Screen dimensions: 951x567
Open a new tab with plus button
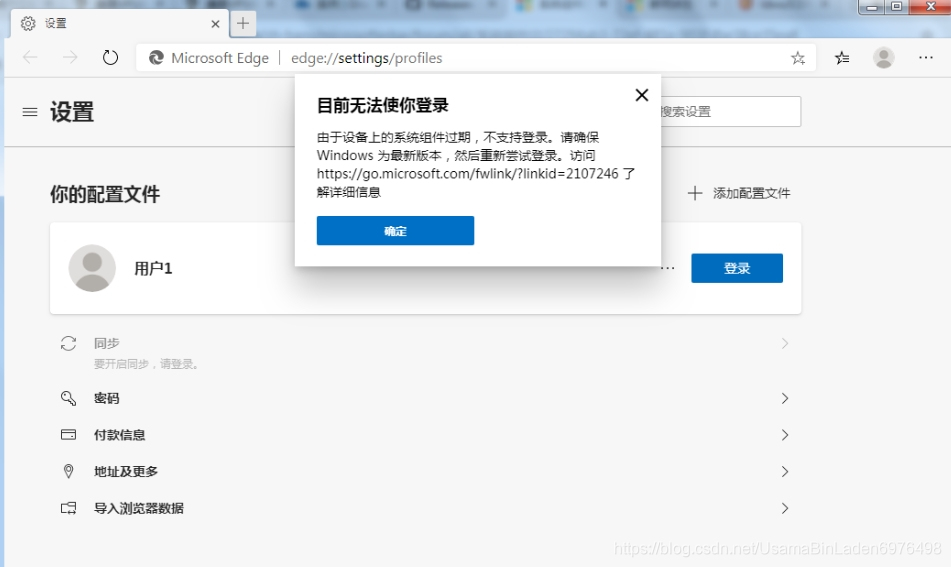pyautogui.click(x=243, y=24)
